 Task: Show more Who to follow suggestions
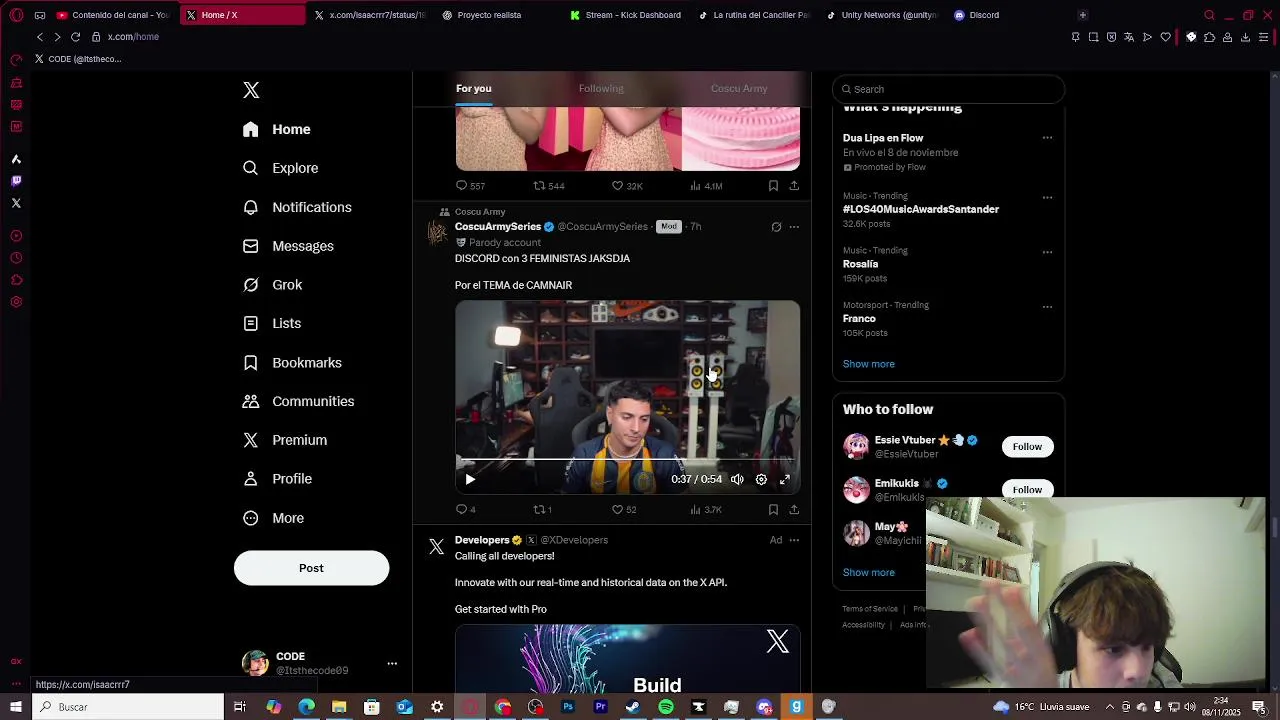(x=868, y=573)
